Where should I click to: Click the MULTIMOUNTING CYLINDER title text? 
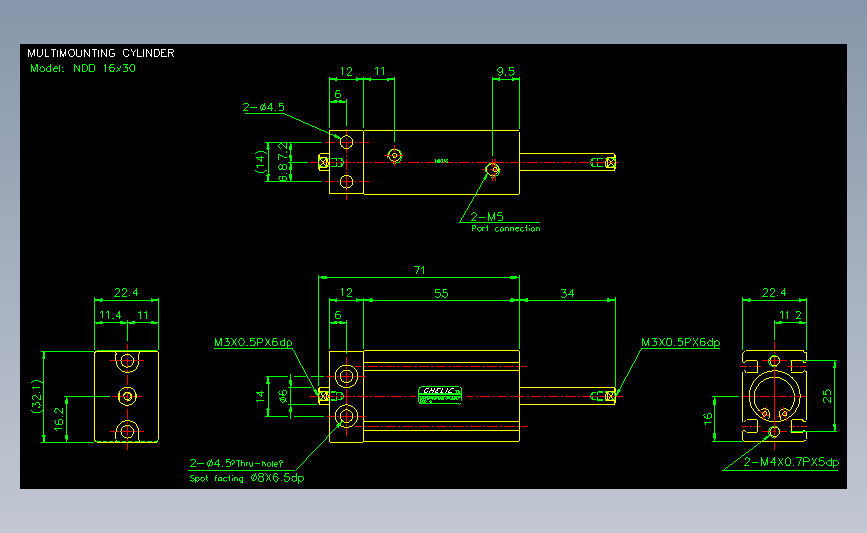101,53
